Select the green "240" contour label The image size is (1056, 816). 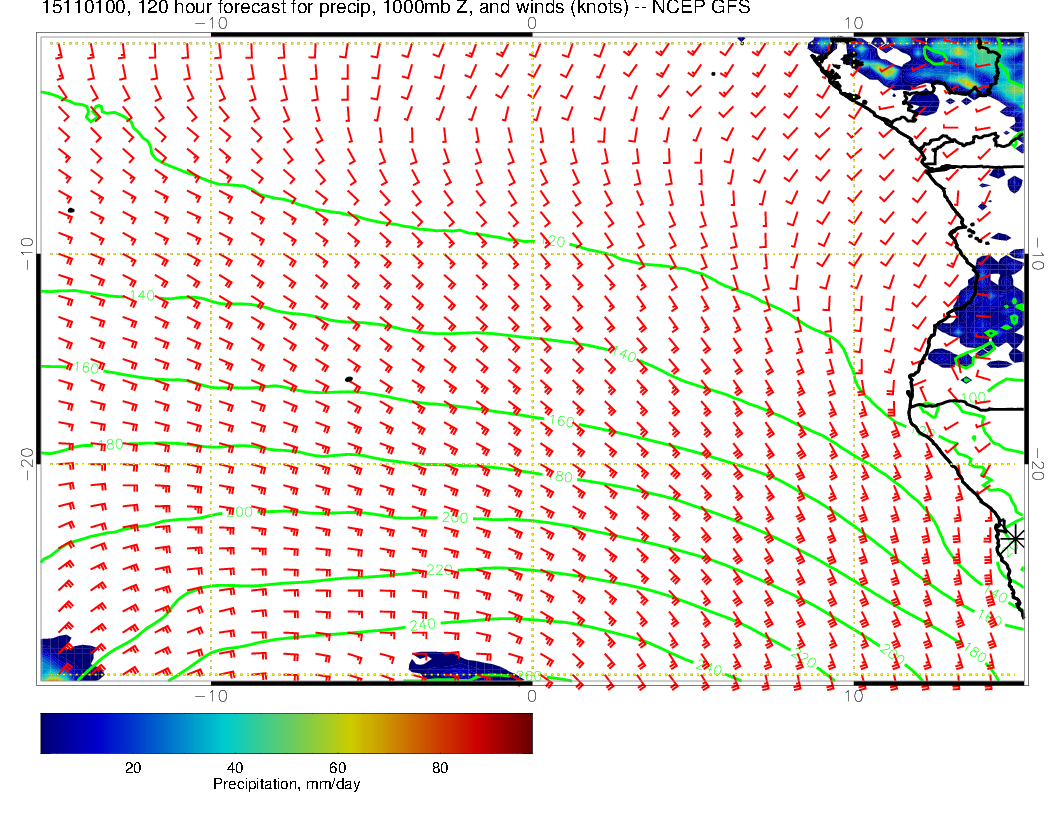click(x=424, y=625)
